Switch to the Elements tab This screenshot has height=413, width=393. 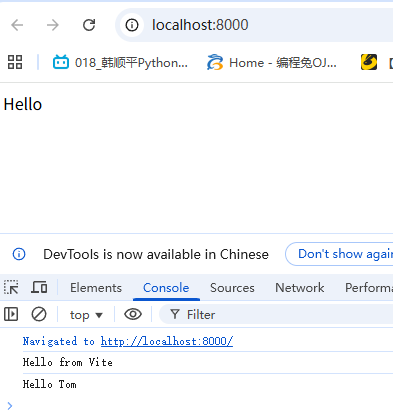96,288
